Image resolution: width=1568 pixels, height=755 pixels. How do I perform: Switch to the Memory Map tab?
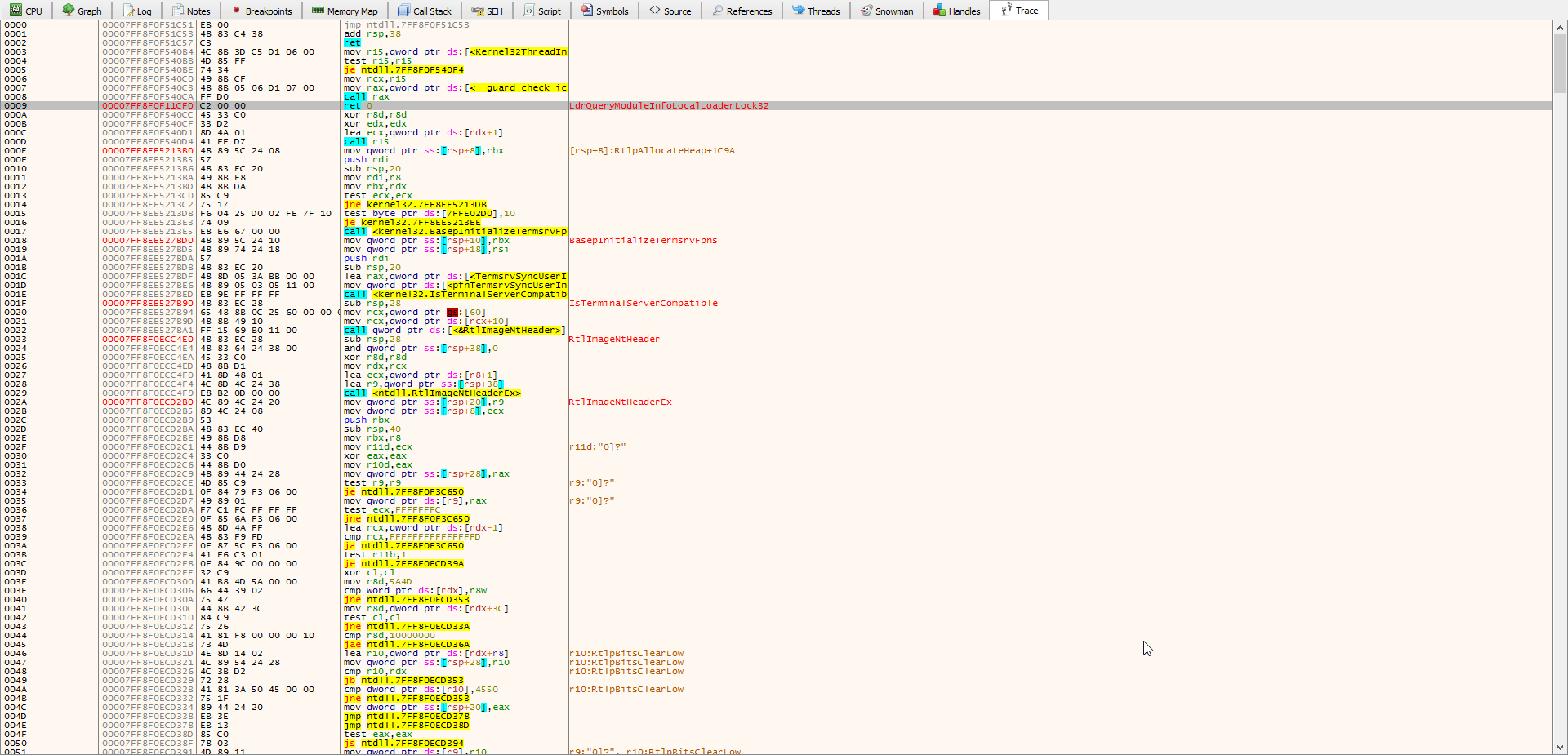point(345,11)
